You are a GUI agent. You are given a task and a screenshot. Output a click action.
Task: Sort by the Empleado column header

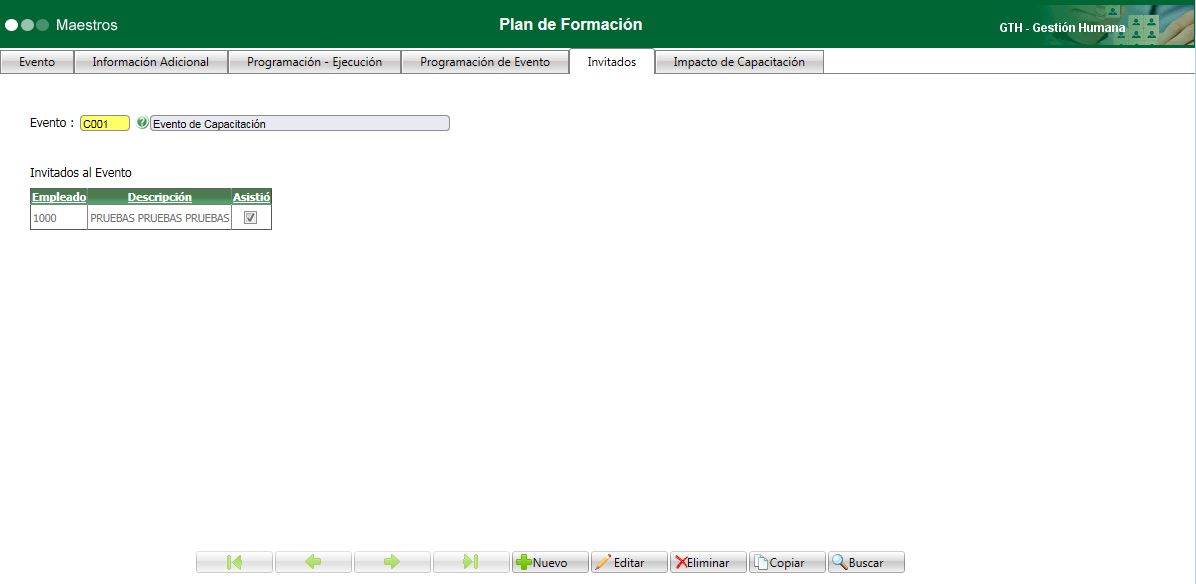(59, 197)
